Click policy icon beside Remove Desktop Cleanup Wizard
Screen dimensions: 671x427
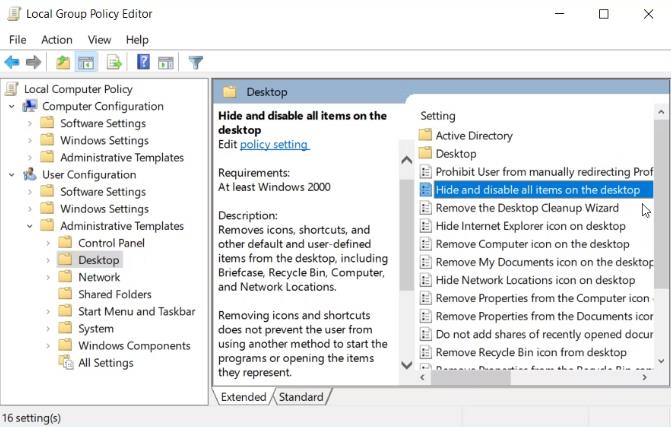click(425, 208)
